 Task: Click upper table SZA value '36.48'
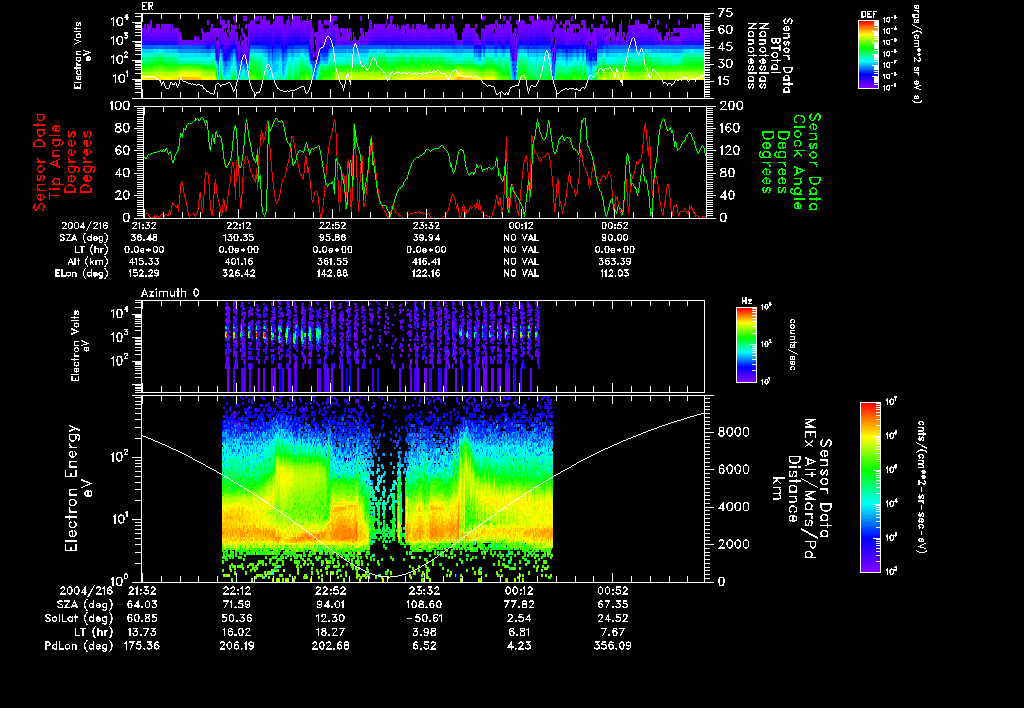click(x=144, y=238)
